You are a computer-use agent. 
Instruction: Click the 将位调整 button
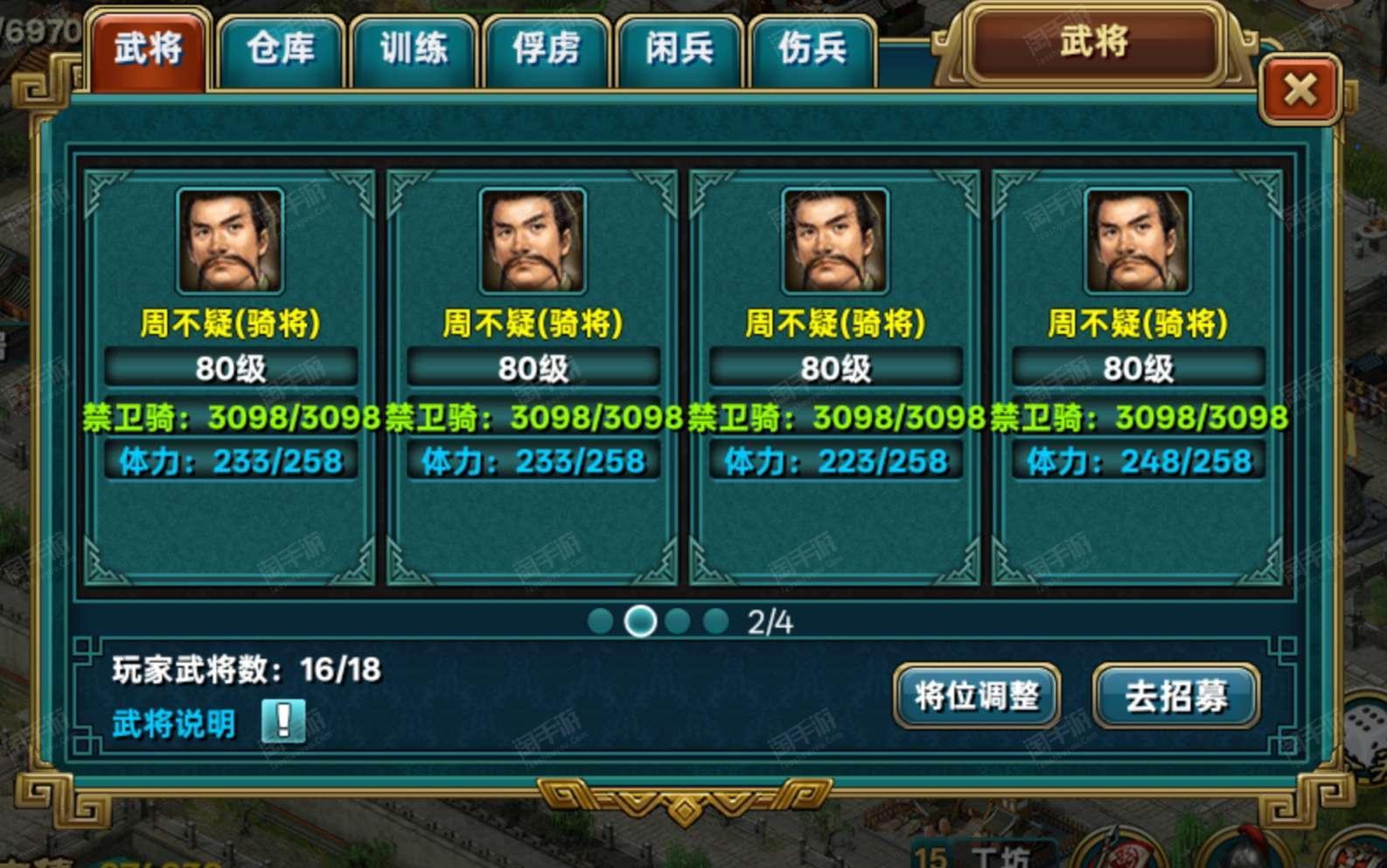click(x=977, y=696)
